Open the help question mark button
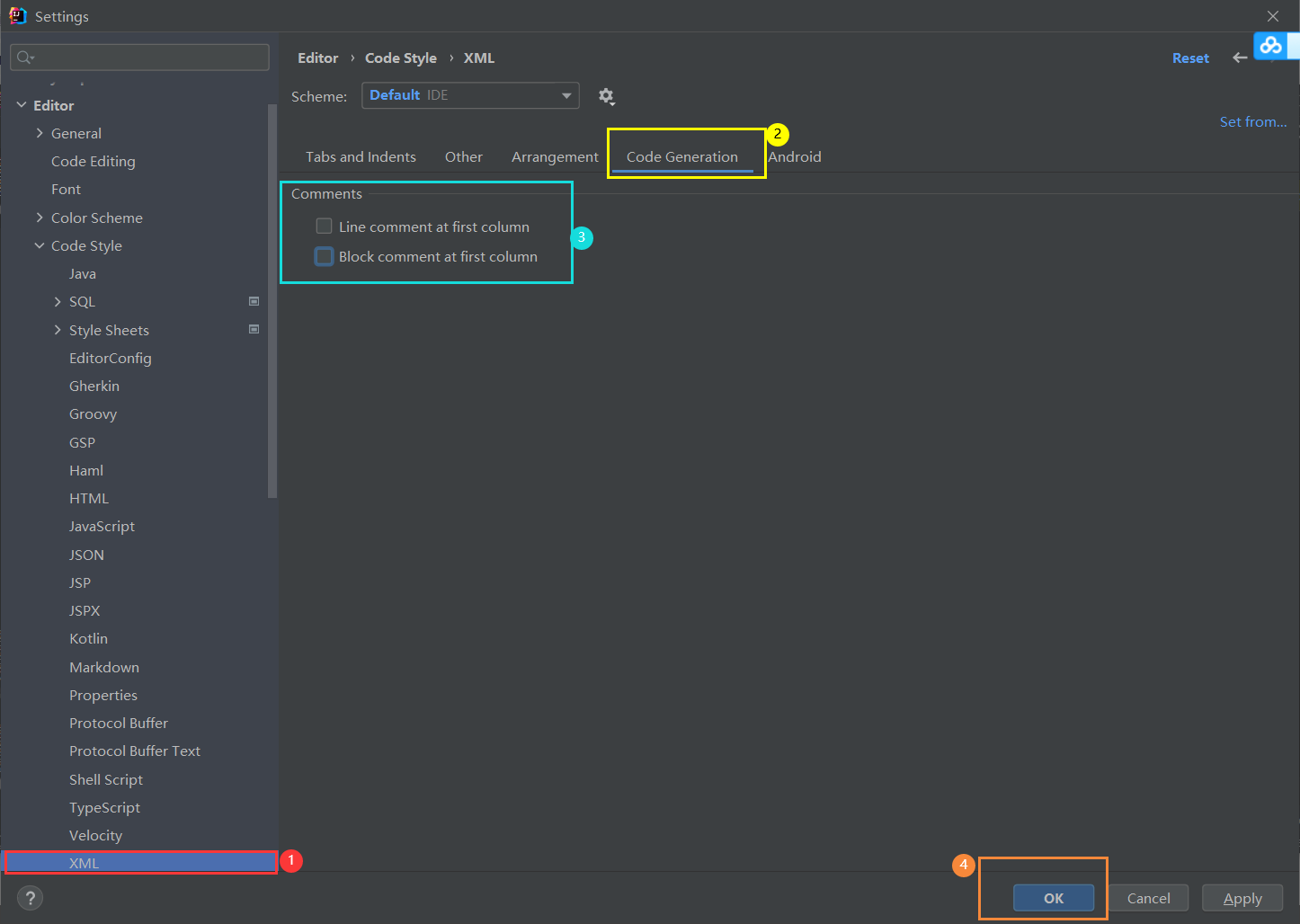 [30, 898]
